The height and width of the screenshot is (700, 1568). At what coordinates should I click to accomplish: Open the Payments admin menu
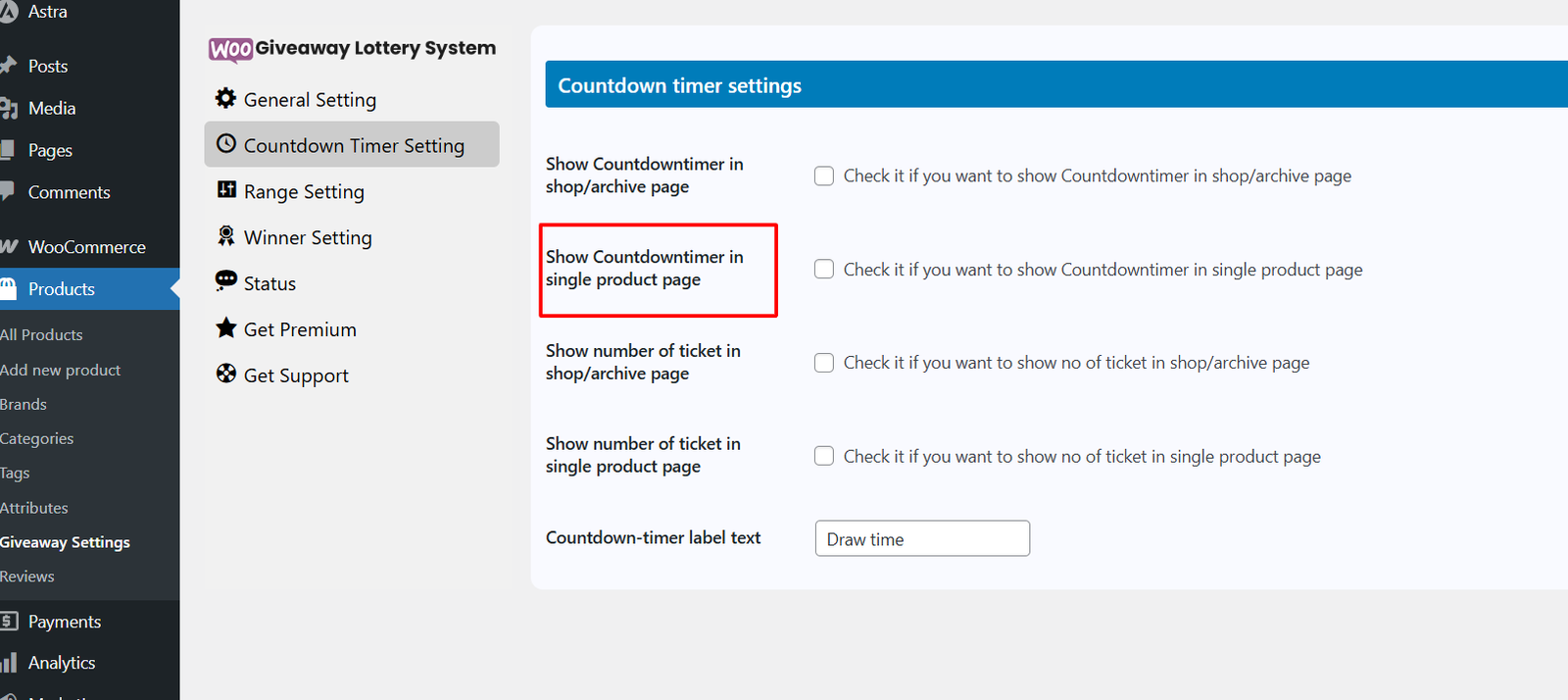click(64, 622)
